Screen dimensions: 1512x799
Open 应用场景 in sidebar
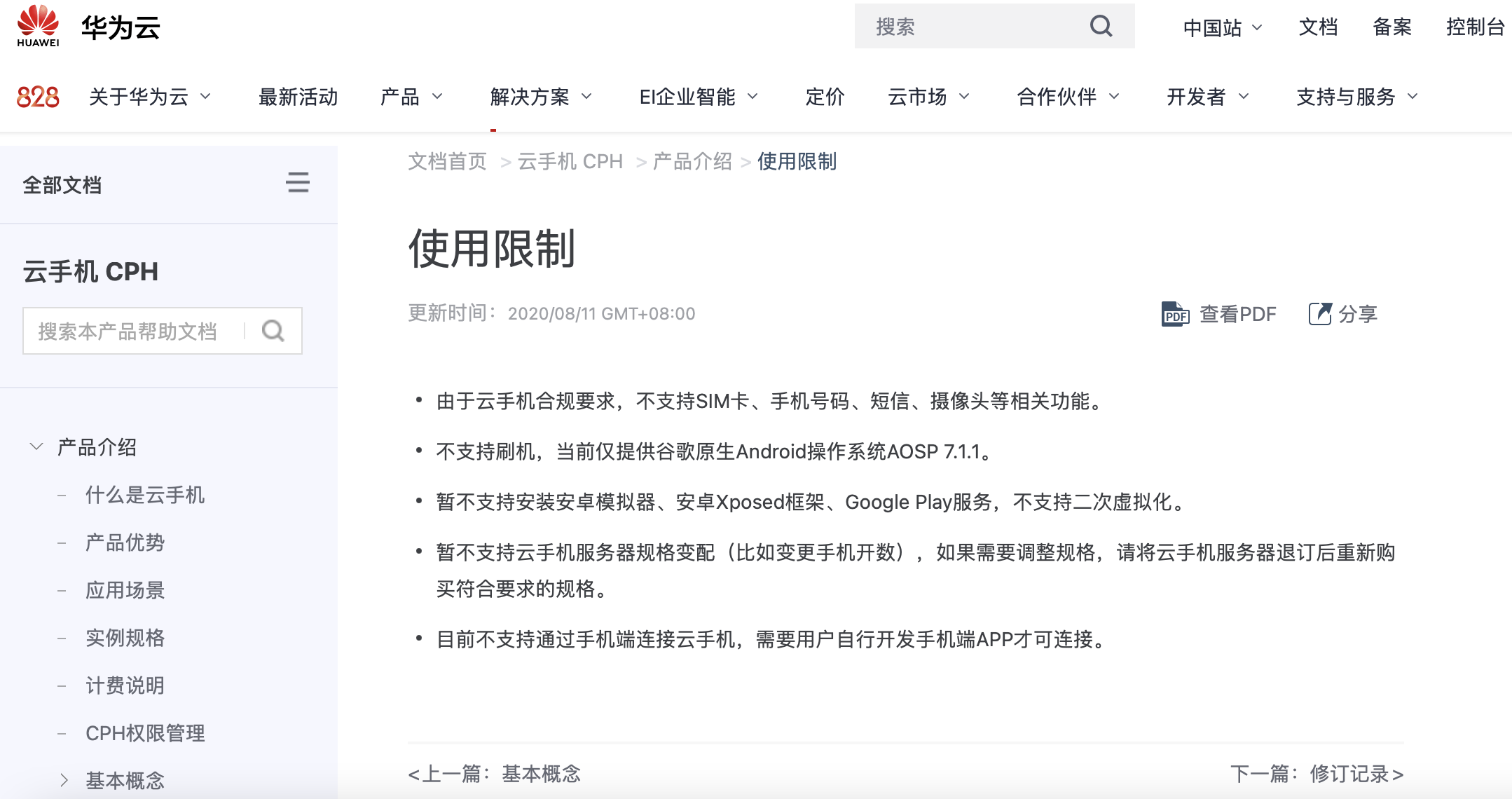pos(125,590)
